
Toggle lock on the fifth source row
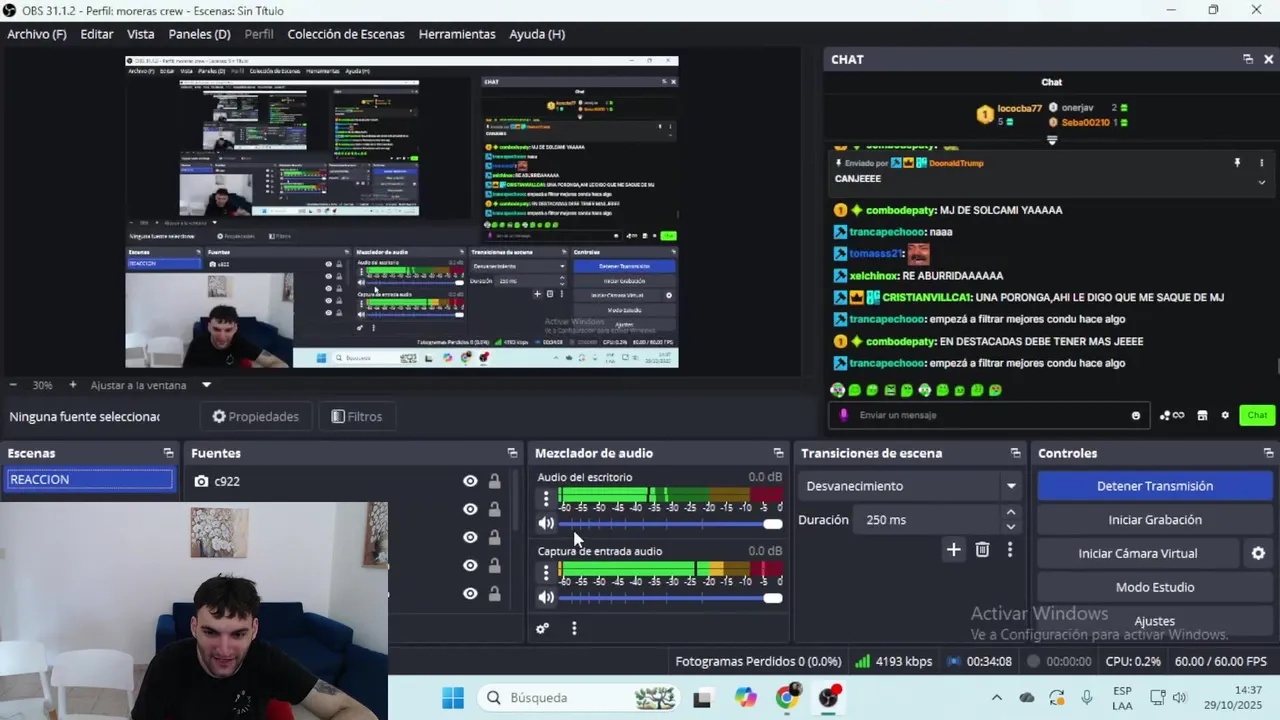point(494,593)
